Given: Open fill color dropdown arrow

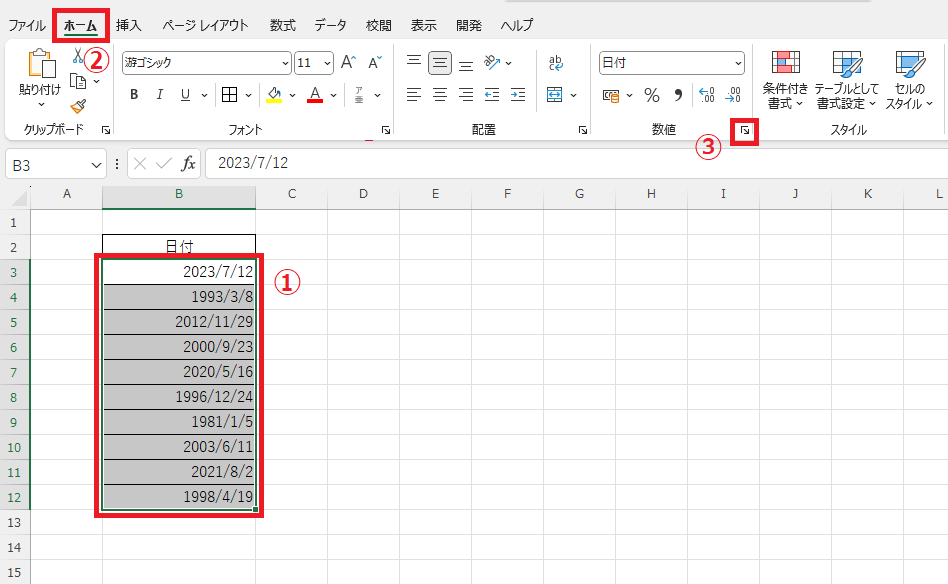Looking at the screenshot, I should pos(293,96).
